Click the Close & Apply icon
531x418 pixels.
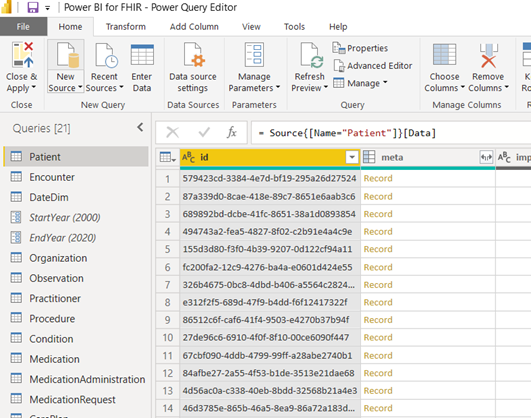click(22, 55)
